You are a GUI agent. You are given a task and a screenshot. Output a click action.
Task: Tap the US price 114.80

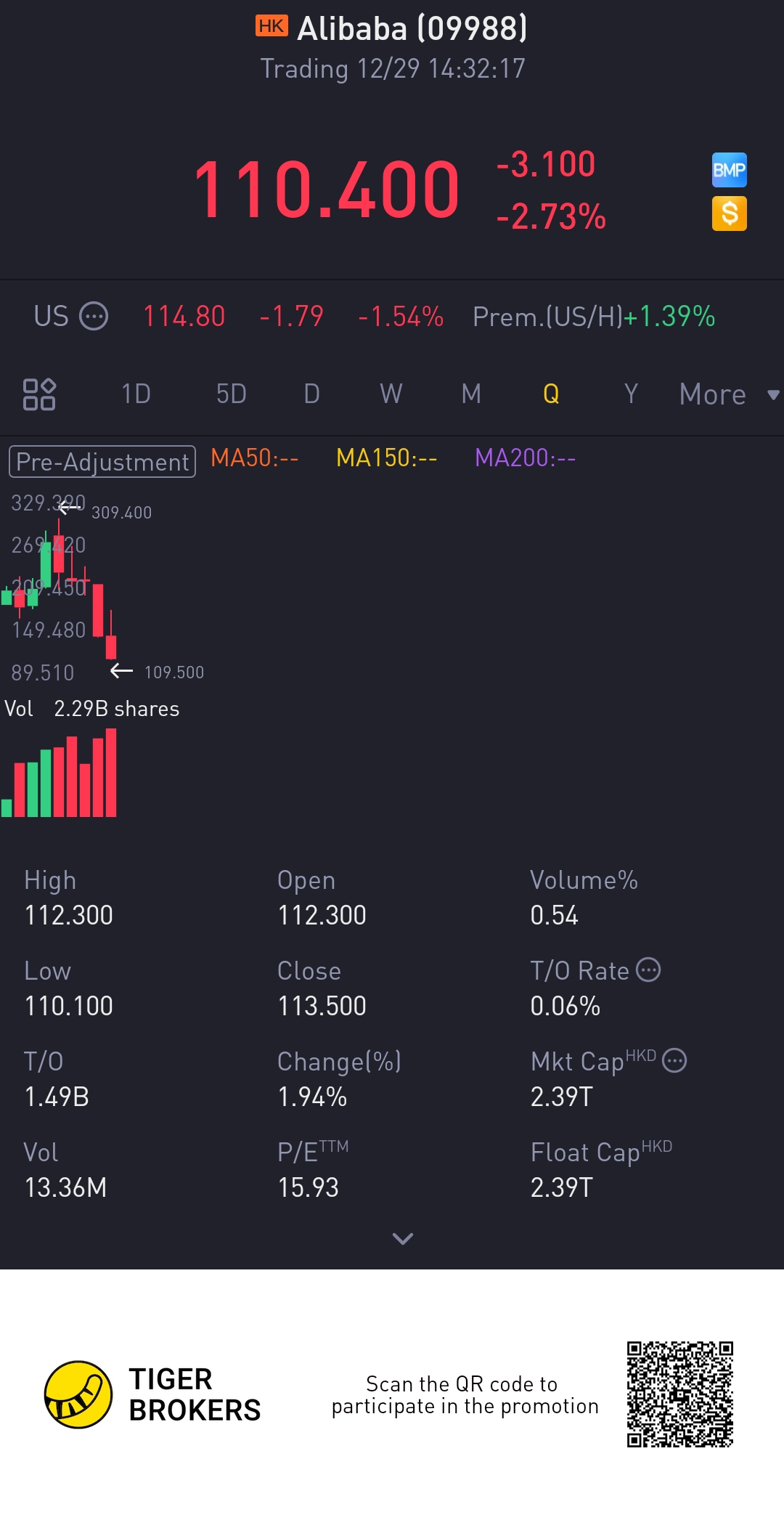pyautogui.click(x=184, y=317)
